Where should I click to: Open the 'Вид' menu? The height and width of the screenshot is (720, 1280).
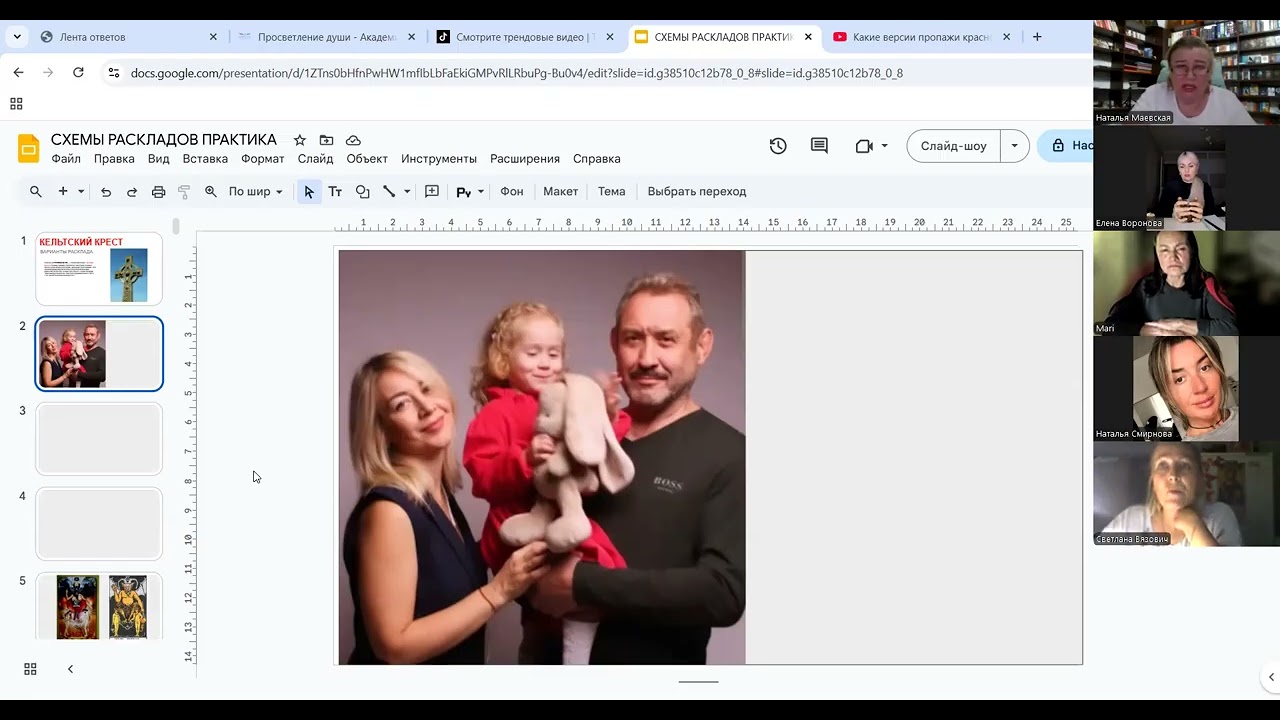pos(159,159)
